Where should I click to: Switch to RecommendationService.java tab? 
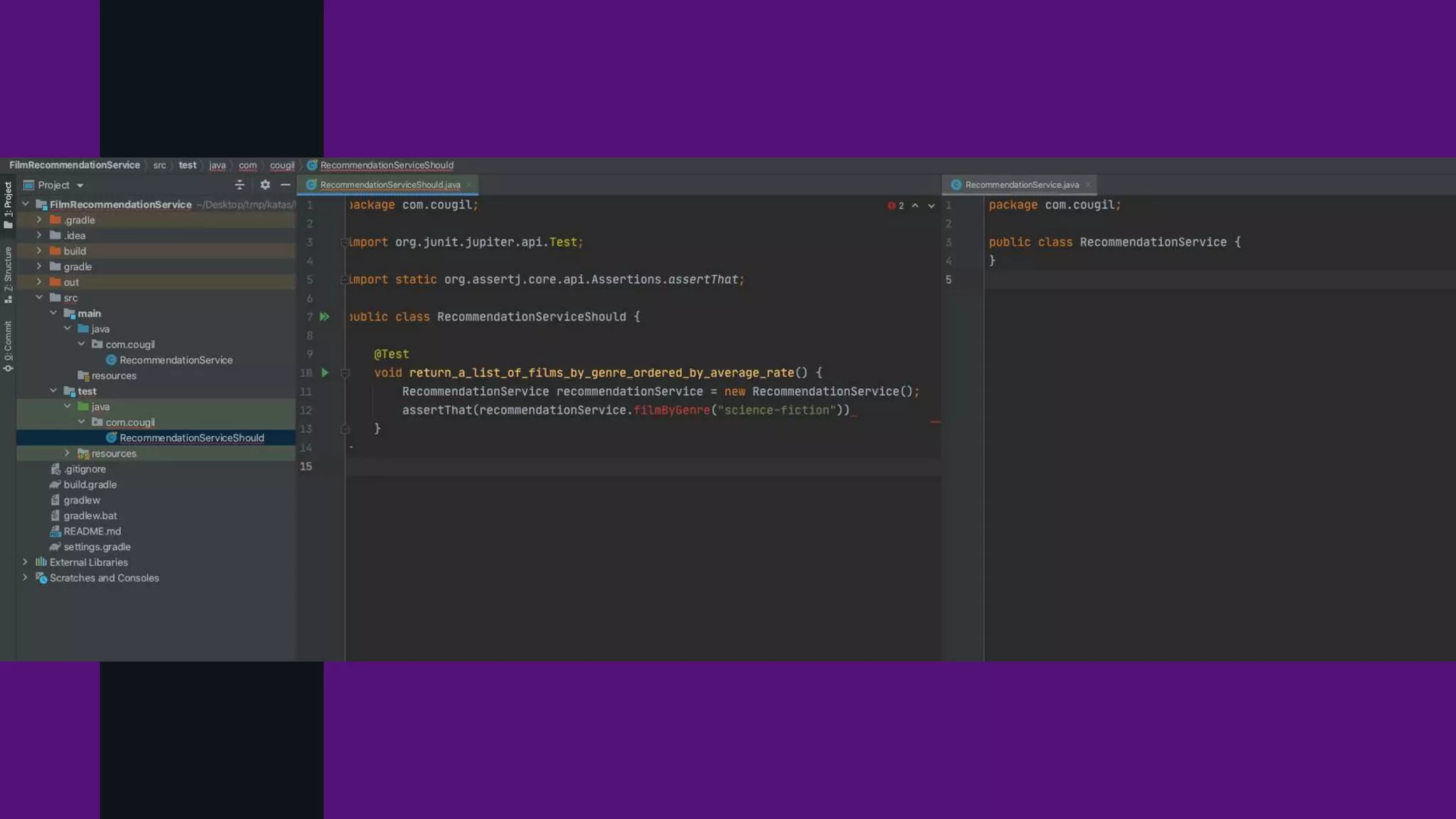tap(1021, 185)
